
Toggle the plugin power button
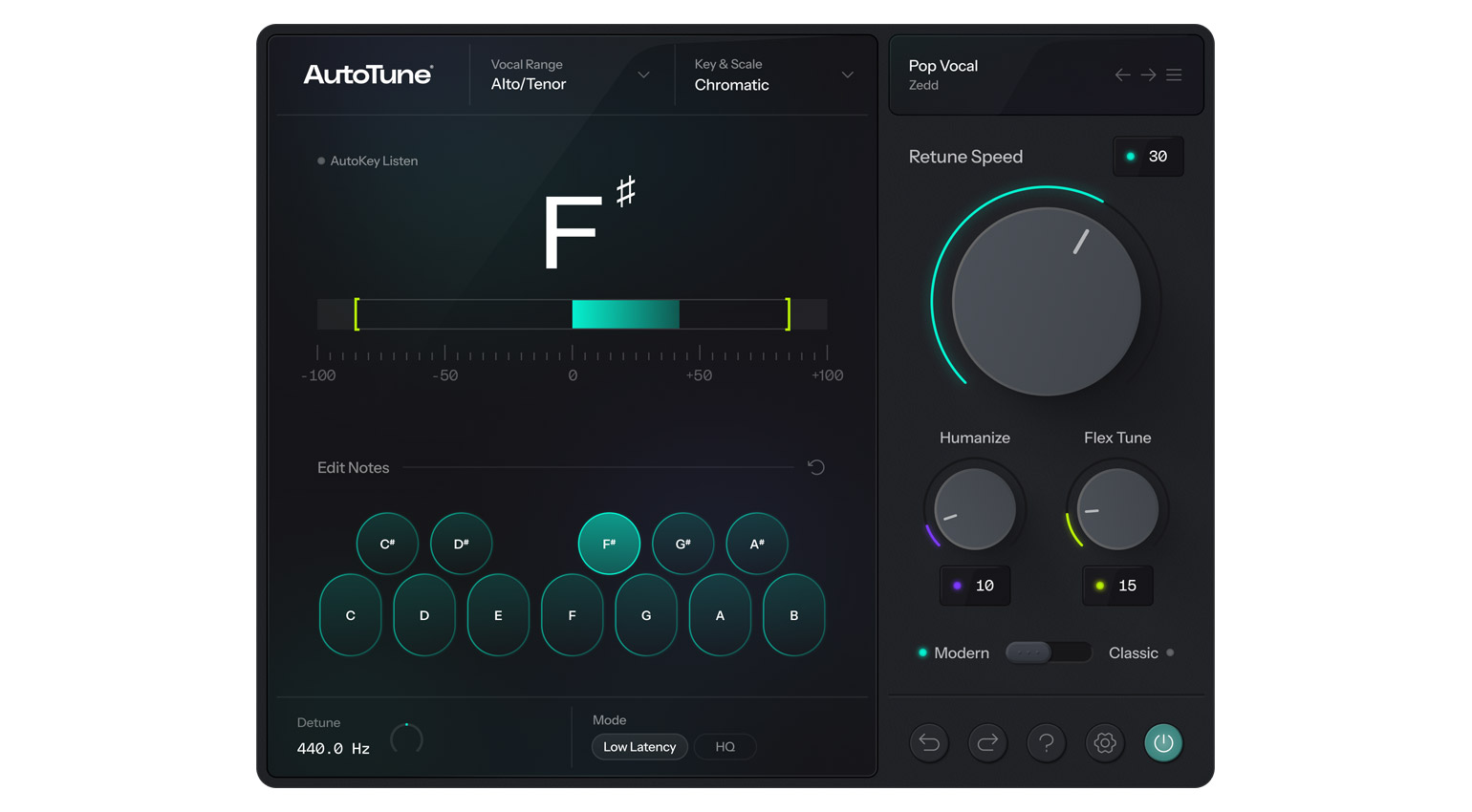coord(1163,742)
